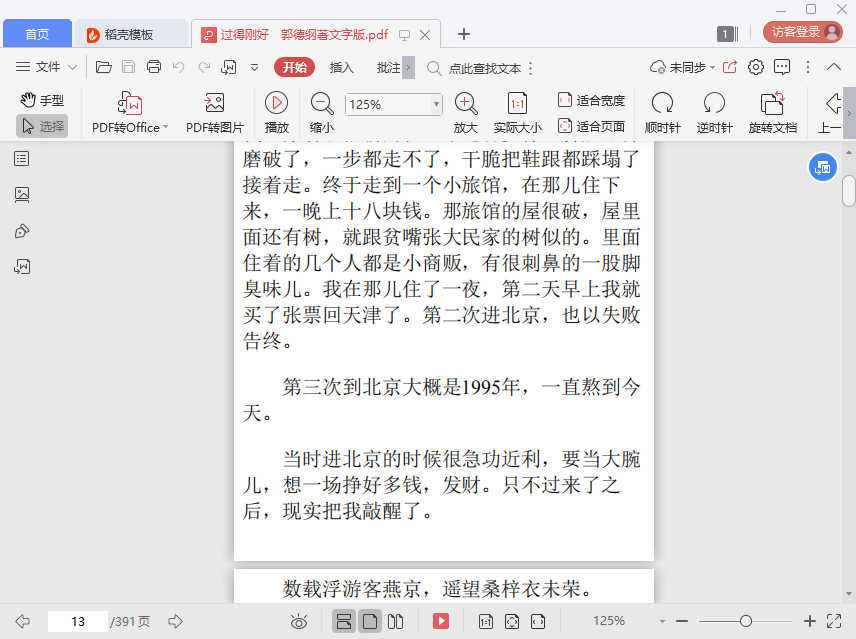Open the feedback chat bubble icon
This screenshot has height=639, width=856.
point(782,67)
